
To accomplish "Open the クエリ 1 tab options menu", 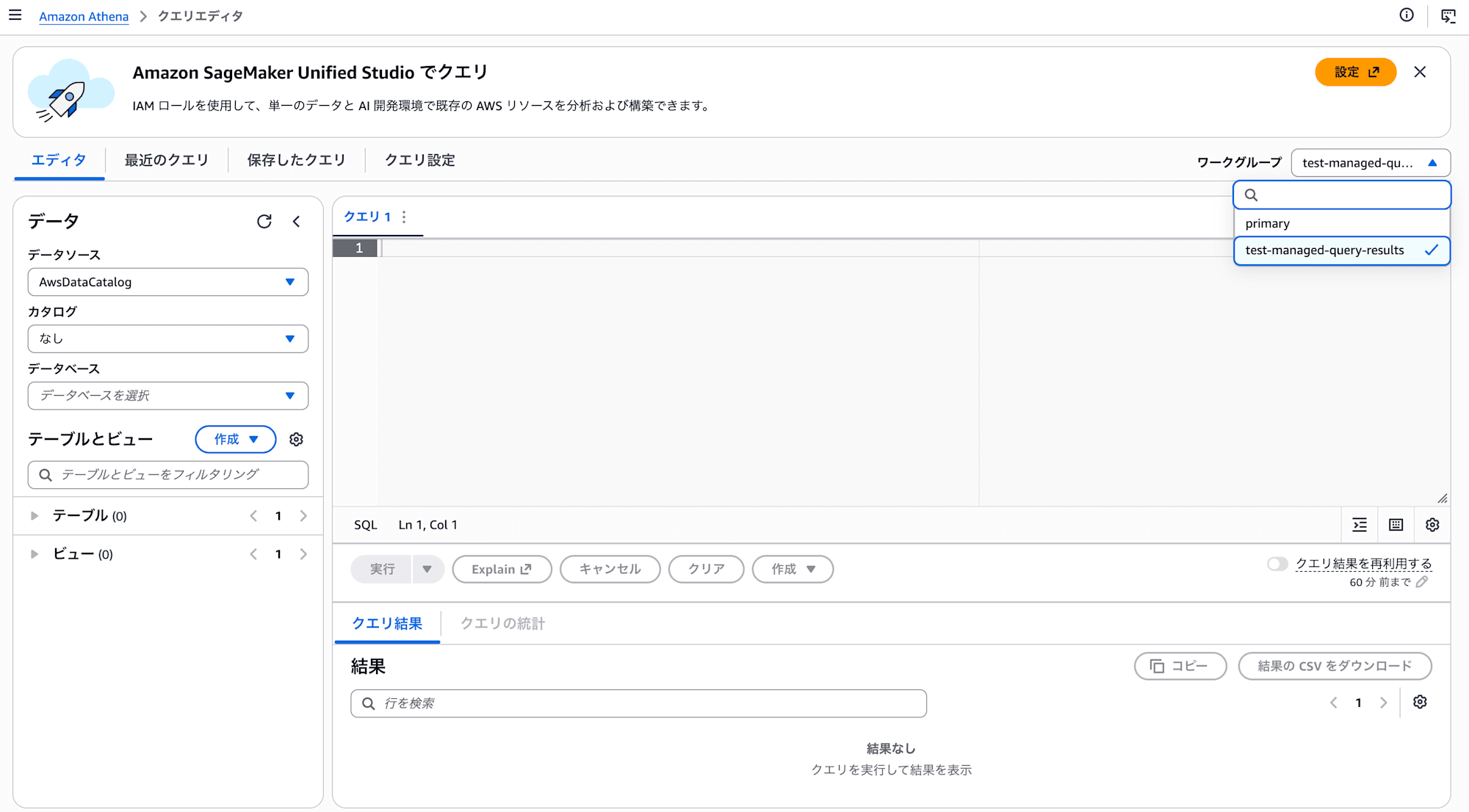I will [x=404, y=217].
